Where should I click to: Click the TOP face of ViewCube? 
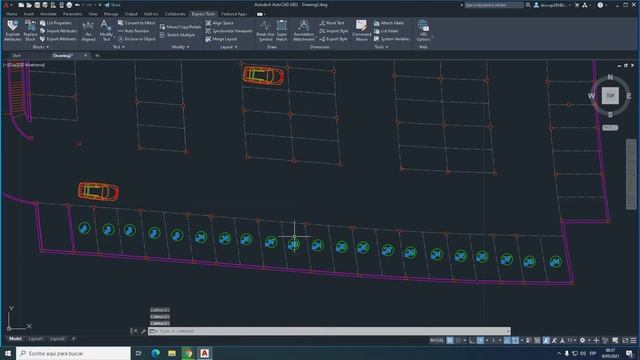pos(610,96)
